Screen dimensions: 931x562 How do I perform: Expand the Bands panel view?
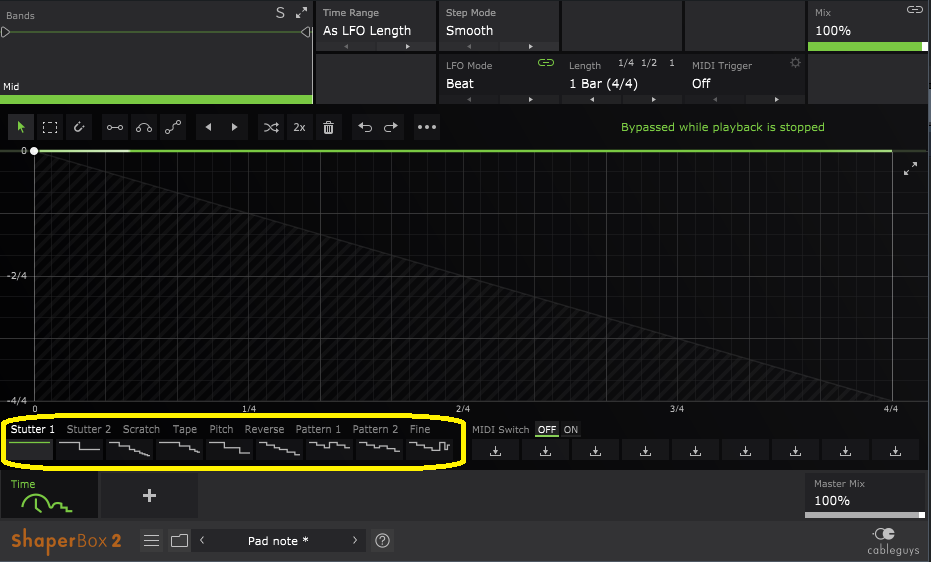click(x=302, y=12)
